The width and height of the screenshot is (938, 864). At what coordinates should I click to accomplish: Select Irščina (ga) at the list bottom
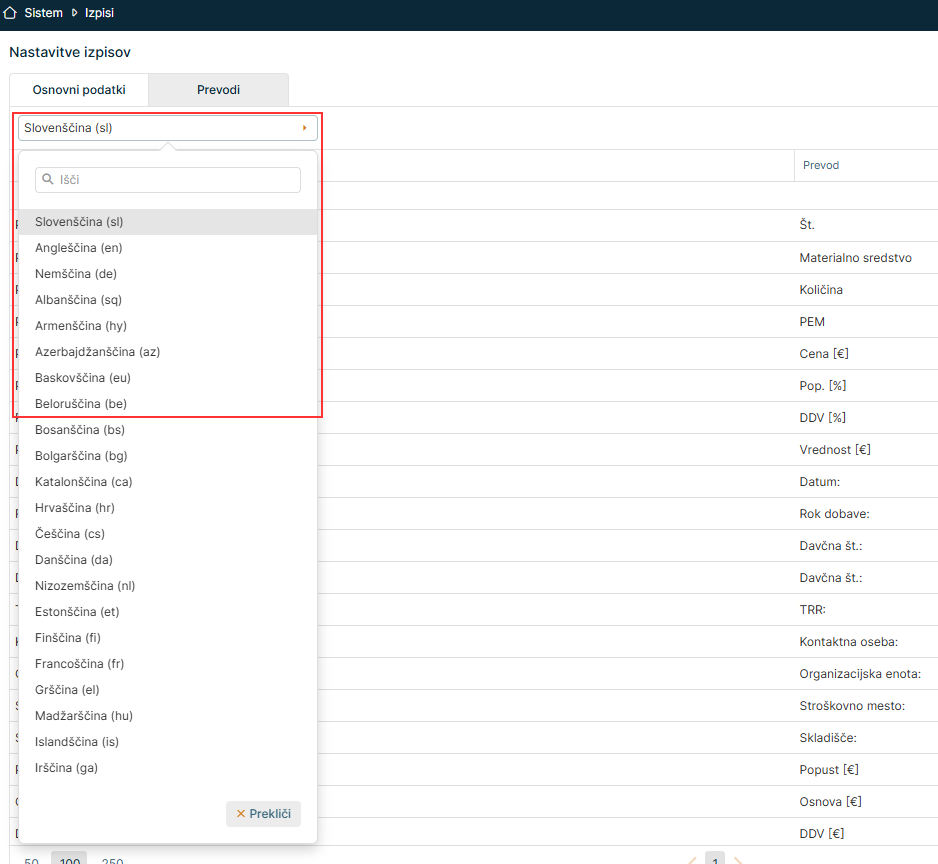tap(66, 768)
